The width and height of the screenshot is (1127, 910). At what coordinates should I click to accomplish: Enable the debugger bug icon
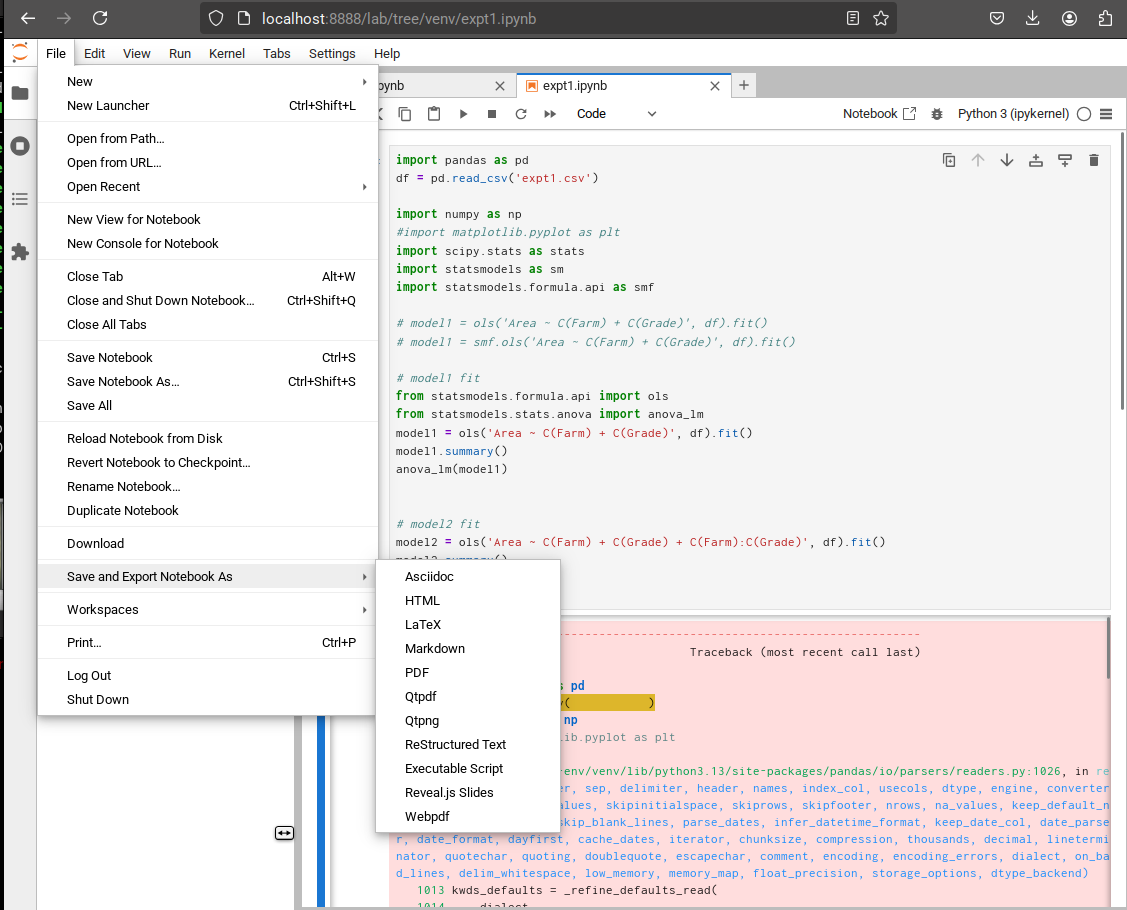pos(937,114)
